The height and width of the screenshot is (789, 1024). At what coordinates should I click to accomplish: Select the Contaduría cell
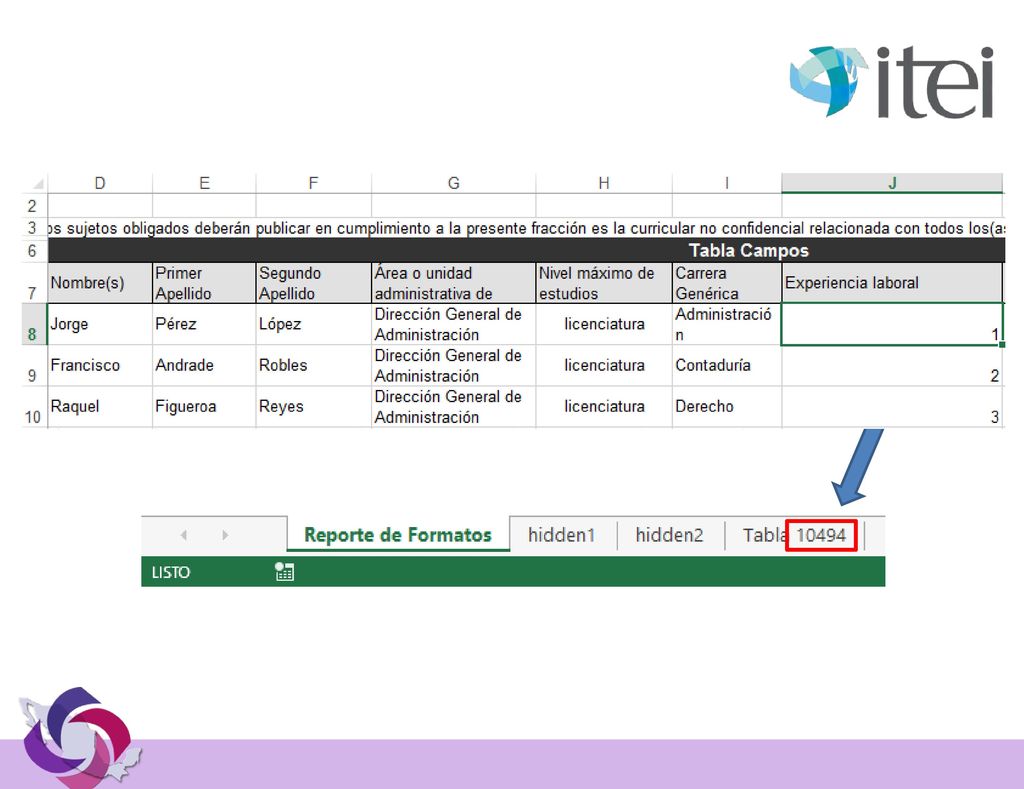click(727, 365)
